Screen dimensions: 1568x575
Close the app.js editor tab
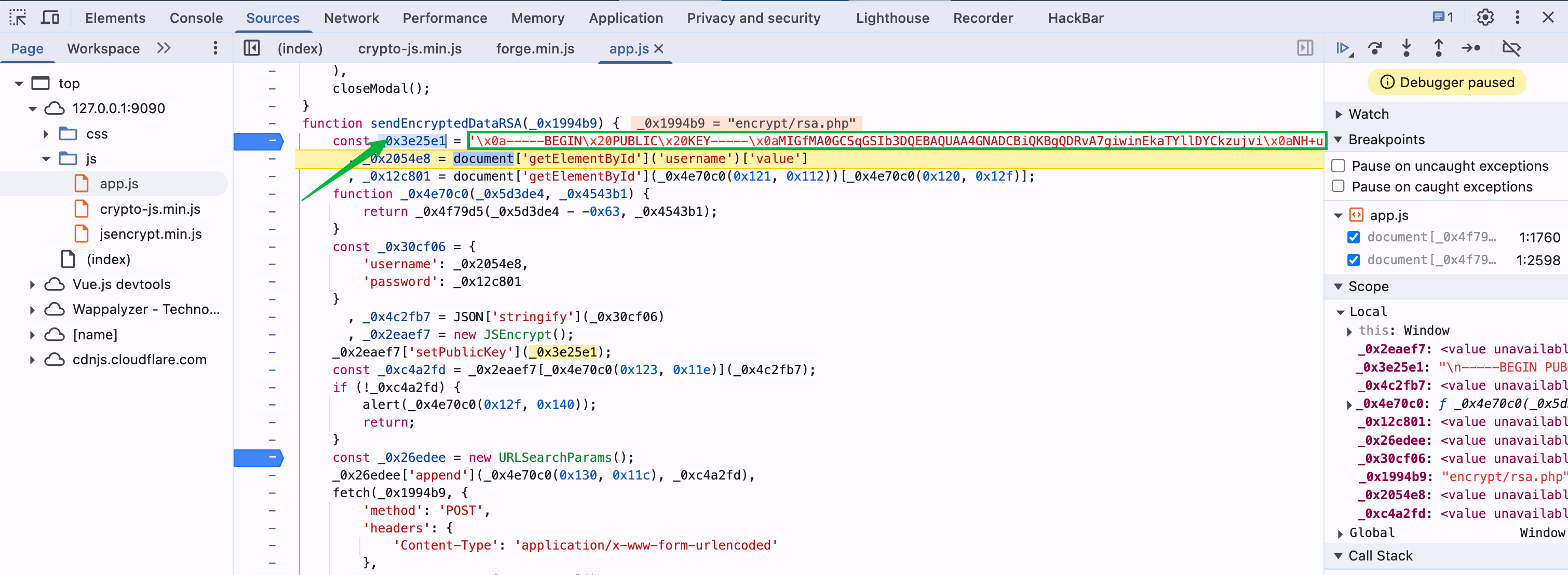coord(658,49)
